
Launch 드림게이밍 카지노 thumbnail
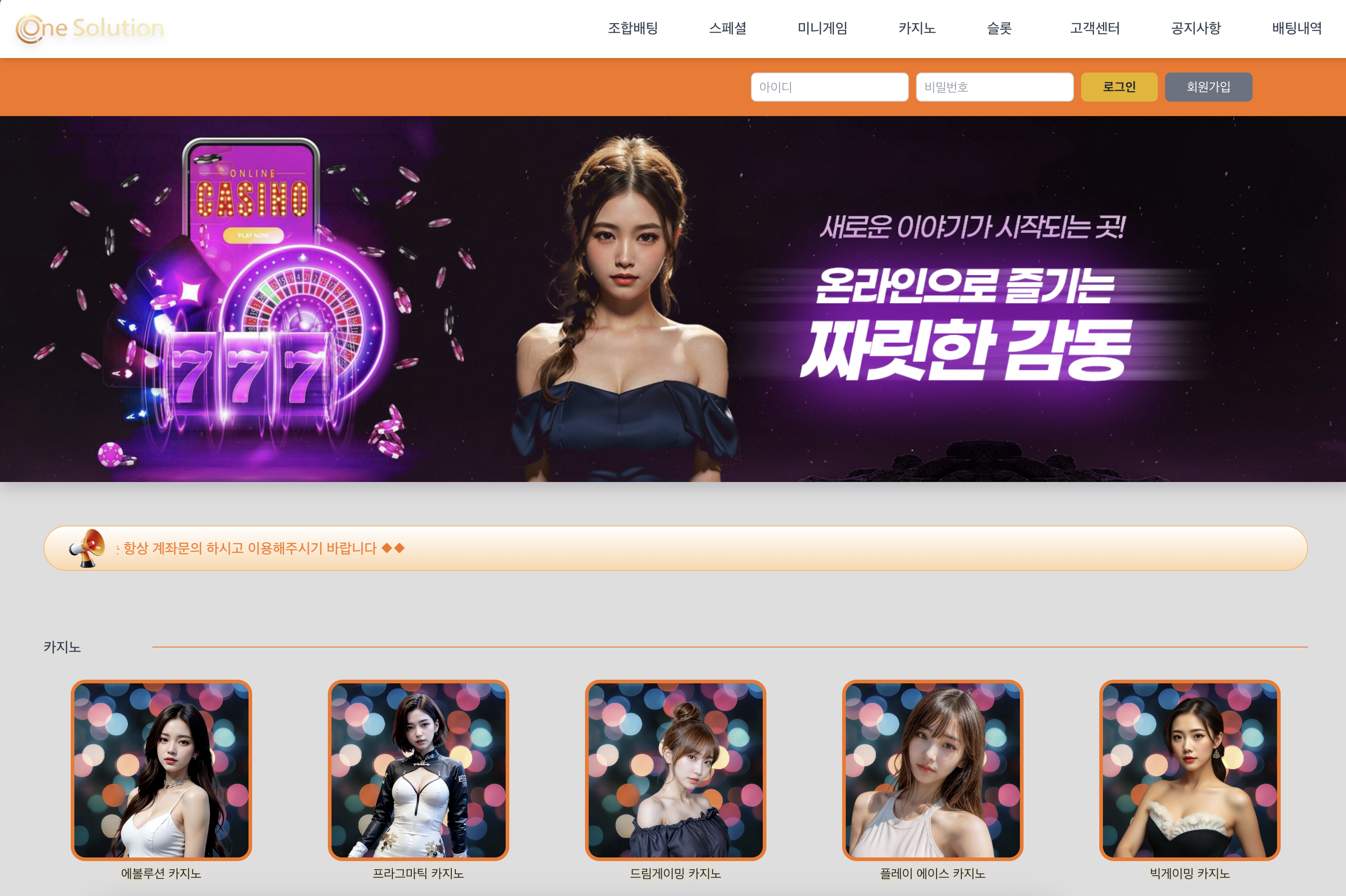[676, 769]
